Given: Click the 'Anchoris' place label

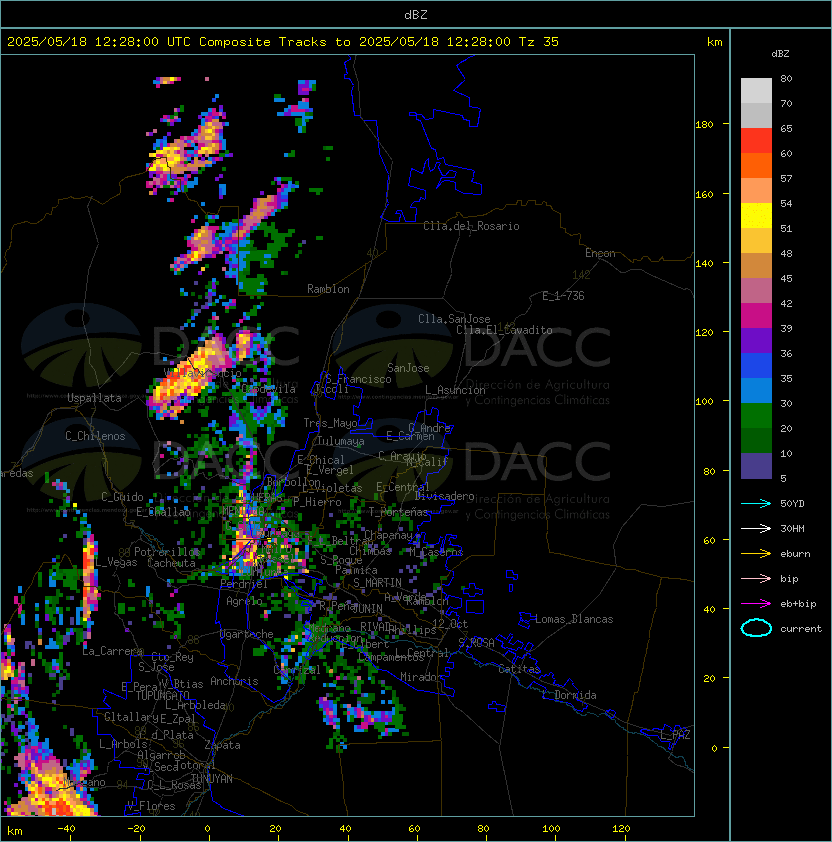Looking at the screenshot, I should [234, 681].
